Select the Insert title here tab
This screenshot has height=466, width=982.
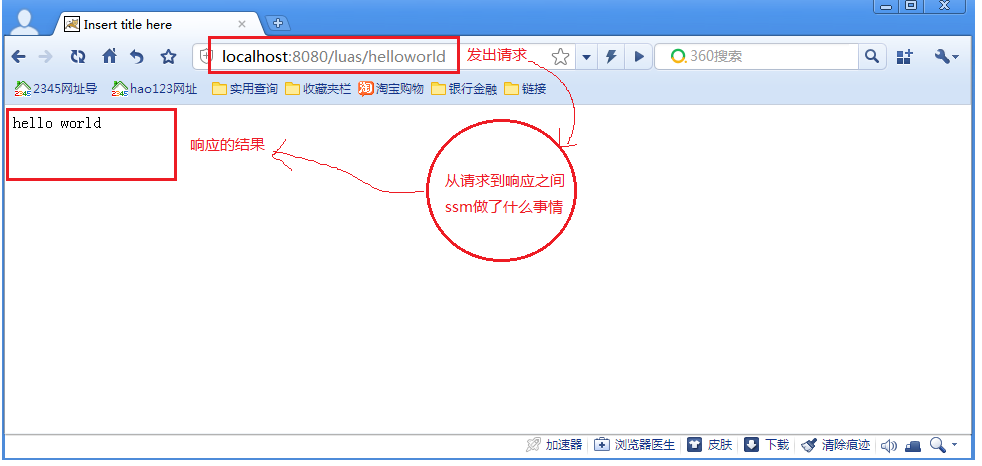(x=157, y=24)
